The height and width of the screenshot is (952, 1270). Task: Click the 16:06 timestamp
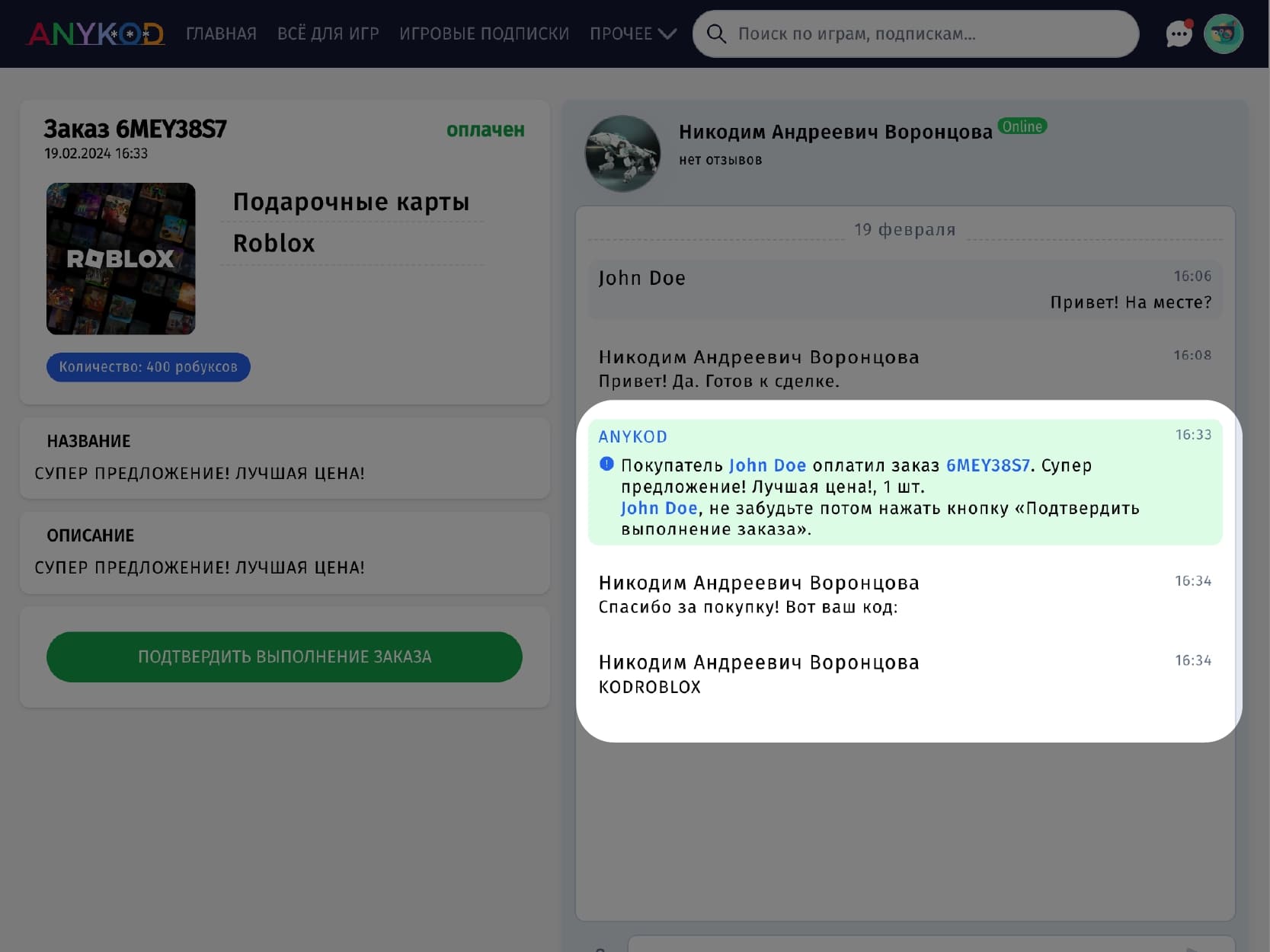(1192, 276)
